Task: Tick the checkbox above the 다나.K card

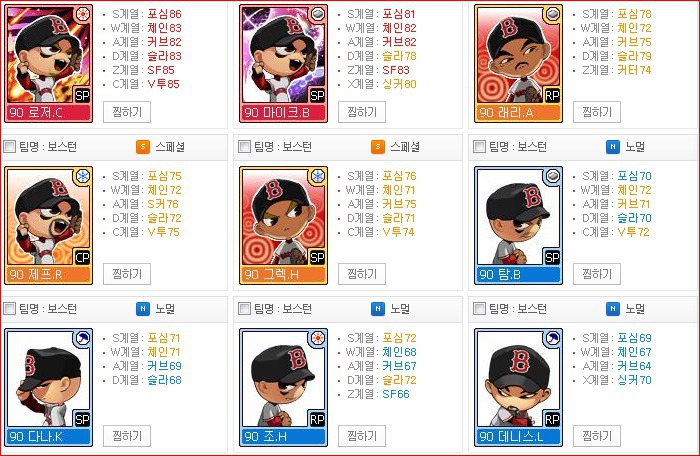Action: 9,309
